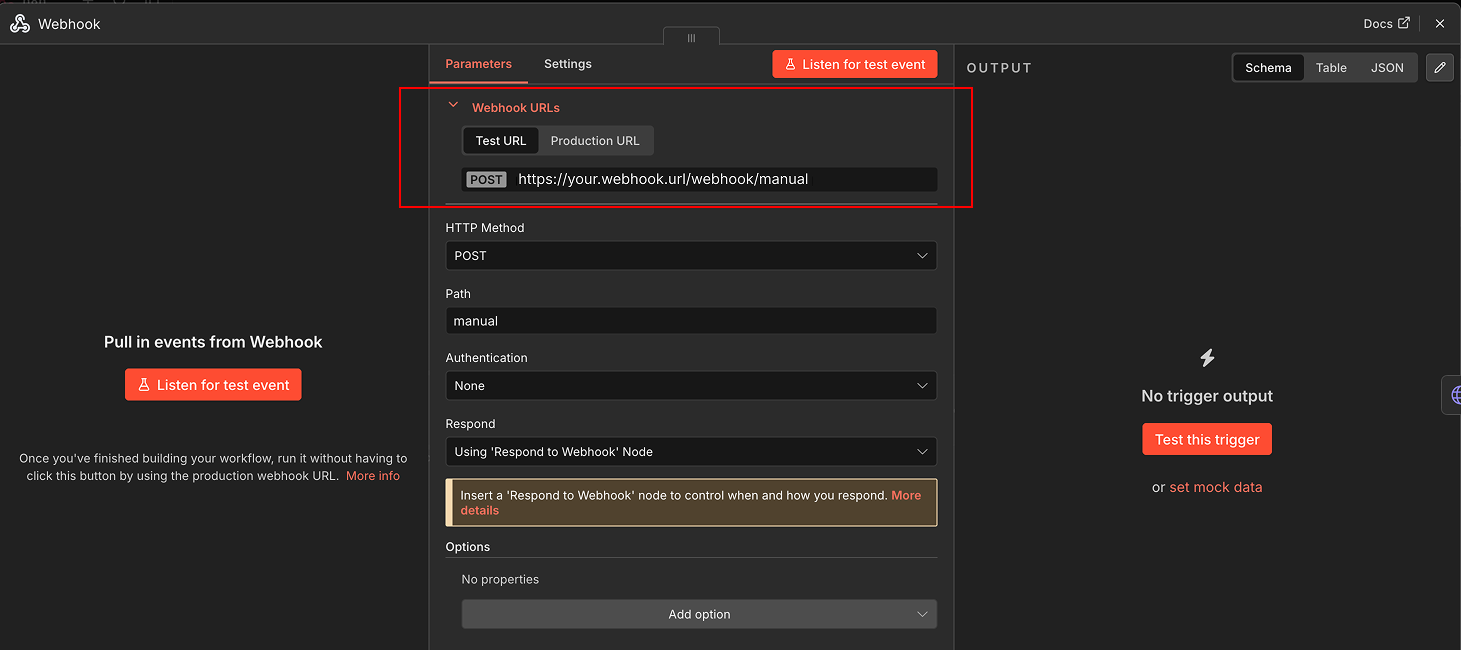
Task: Open the More info link
Action: (x=373, y=476)
